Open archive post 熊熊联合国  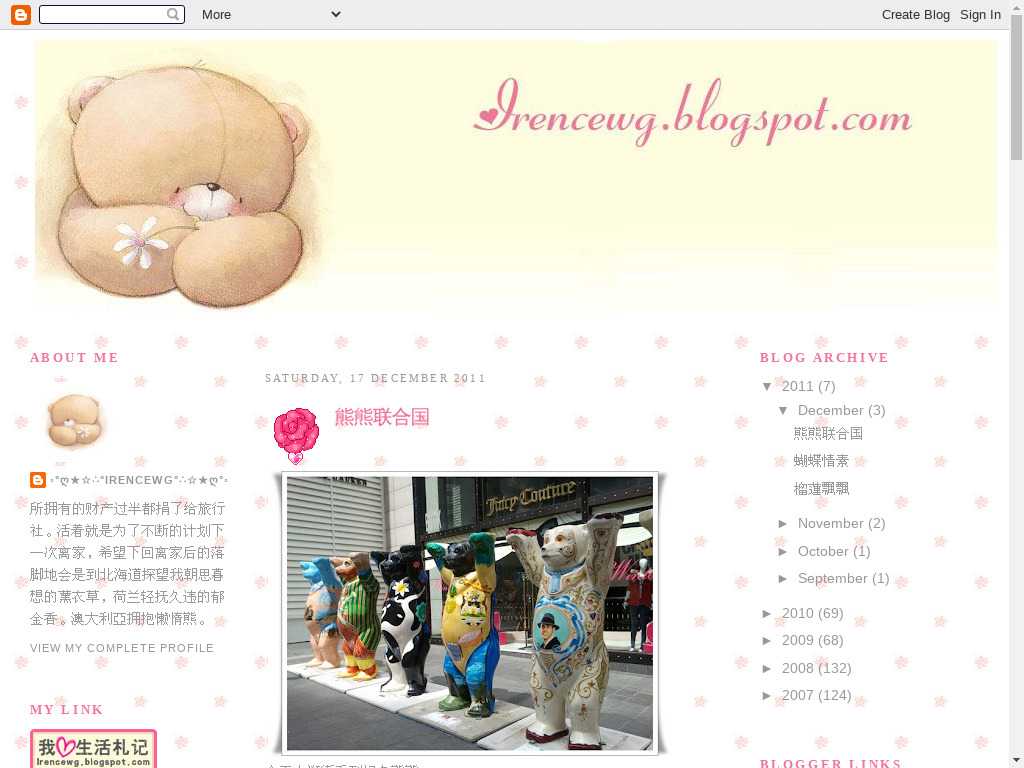click(828, 434)
